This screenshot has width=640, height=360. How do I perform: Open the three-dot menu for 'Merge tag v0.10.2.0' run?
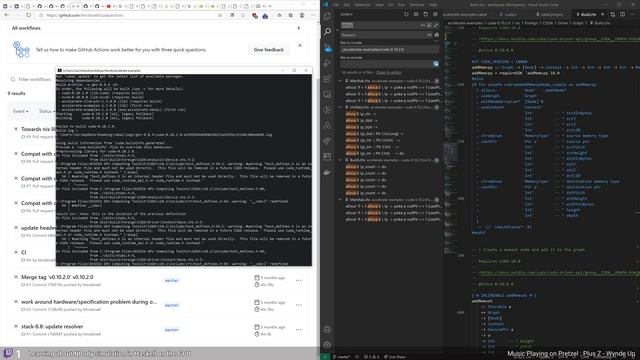299,280
